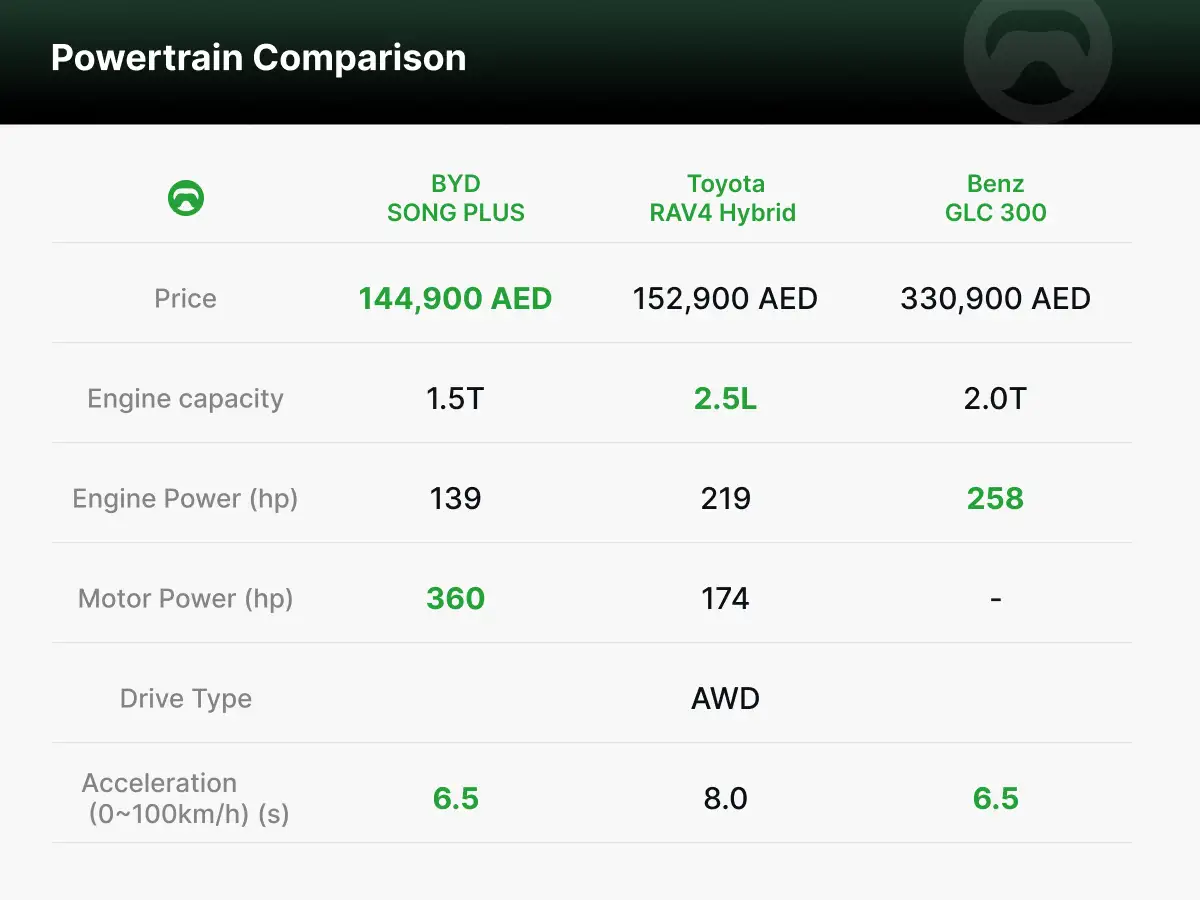Select the Motor Power (hp) row label
Viewport: 1200px width, 900px height.
point(186,598)
